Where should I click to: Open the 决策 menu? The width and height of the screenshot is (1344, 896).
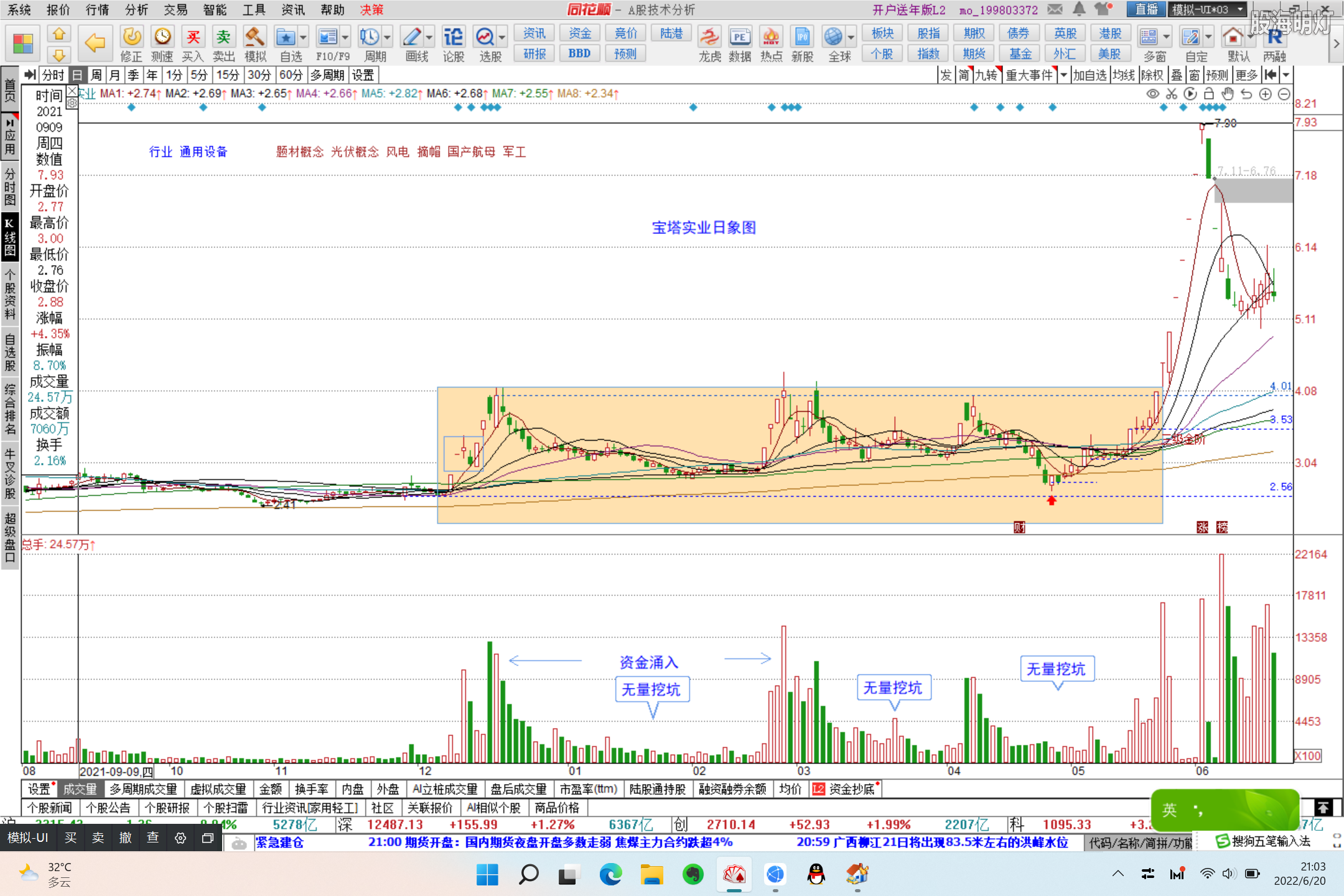[371, 9]
